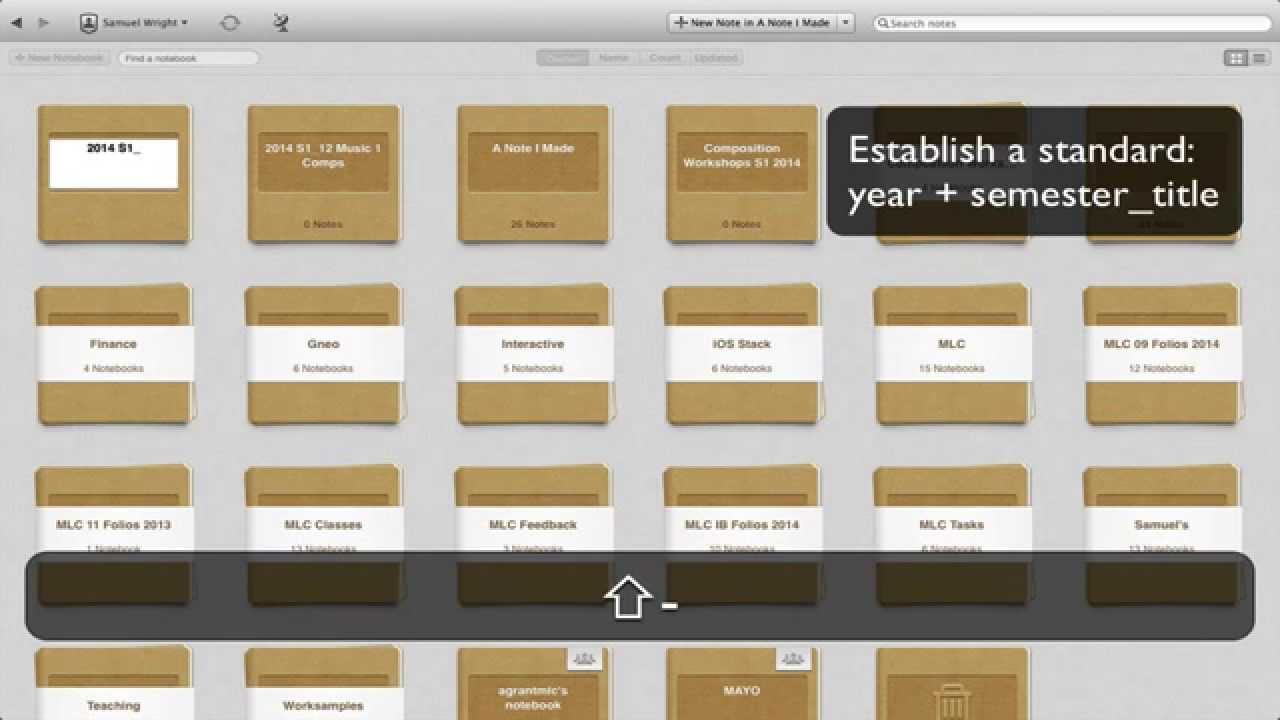1280x720 pixels.
Task: Open Composition Workshops S1 2014 notebook
Action: click(742, 173)
